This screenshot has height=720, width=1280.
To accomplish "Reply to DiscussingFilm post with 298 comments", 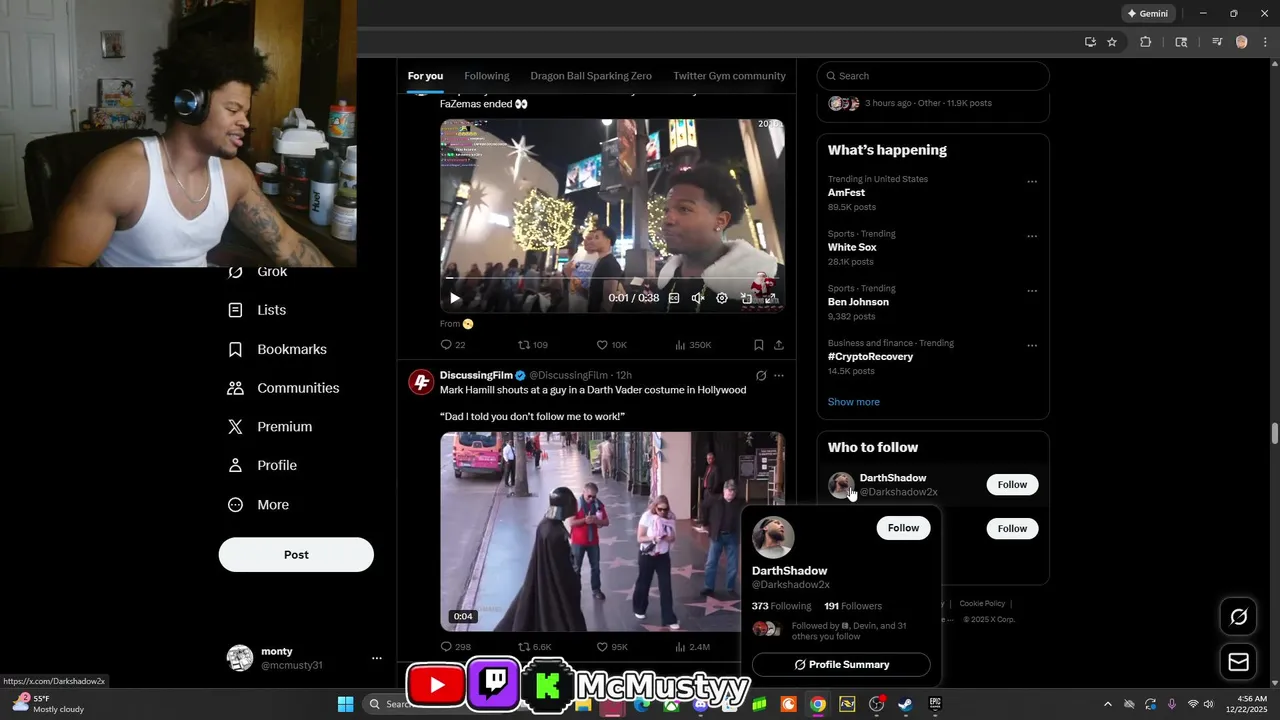I will 455,647.
